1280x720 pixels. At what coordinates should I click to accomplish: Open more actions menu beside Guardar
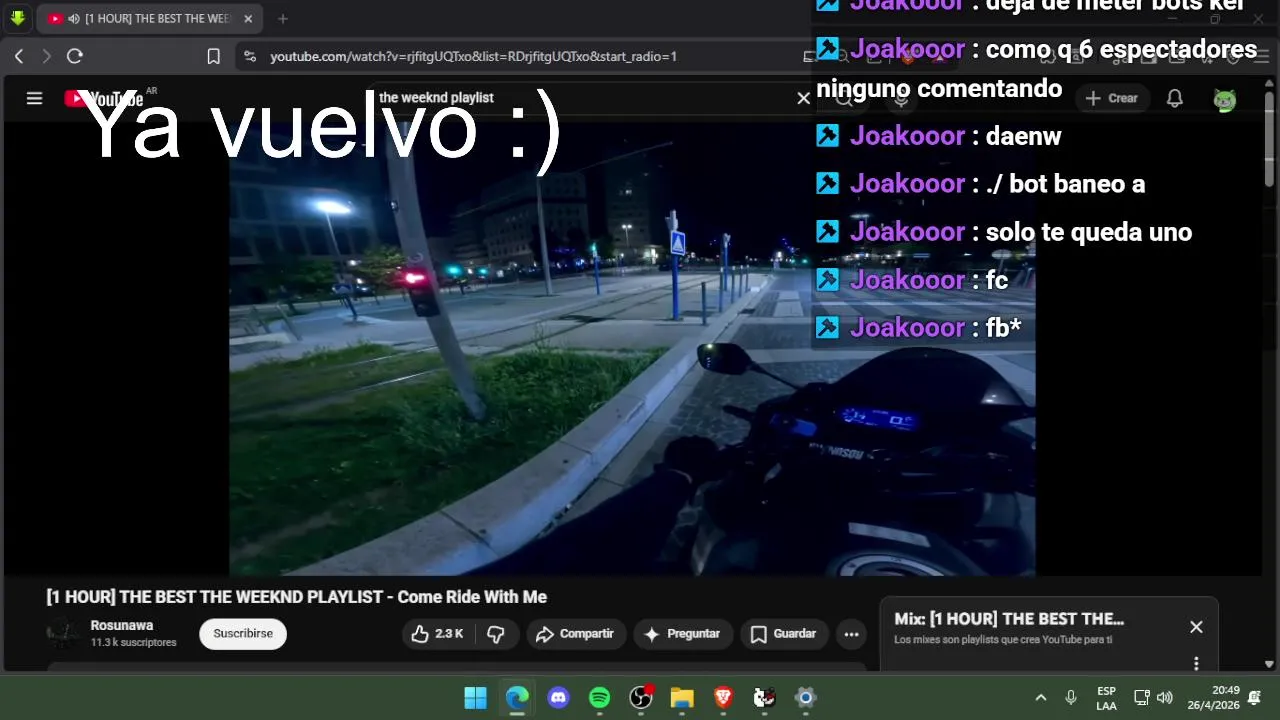[851, 634]
